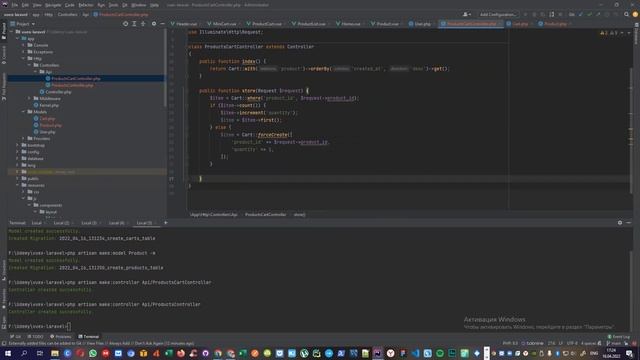
Task: Click the collapse all icon in Project toolbar
Action: coord(143,24)
